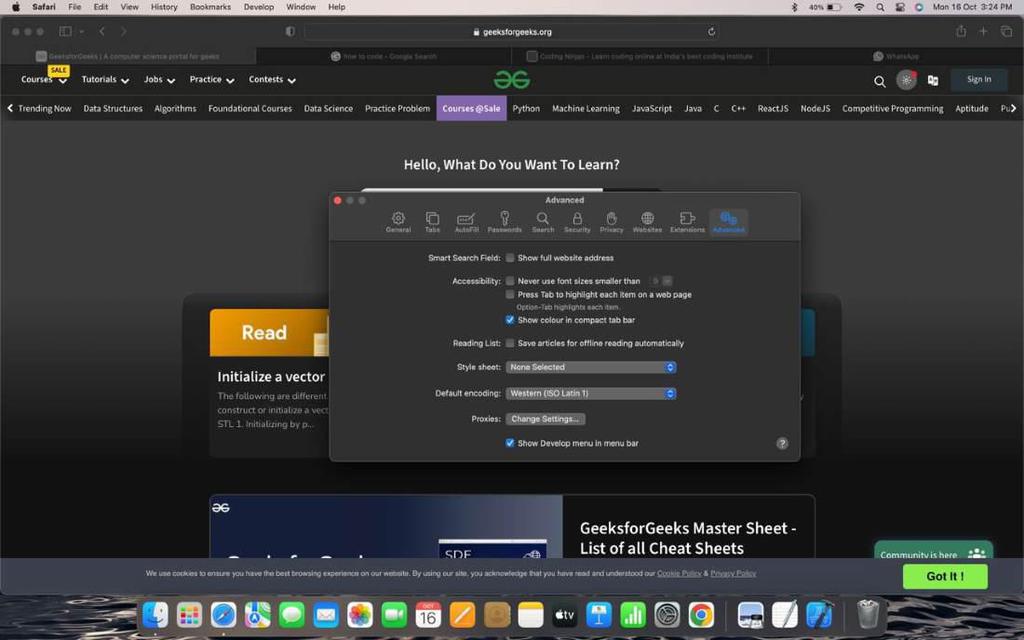Open the Develop menu in menu bar
The image size is (1024, 640).
259,7
